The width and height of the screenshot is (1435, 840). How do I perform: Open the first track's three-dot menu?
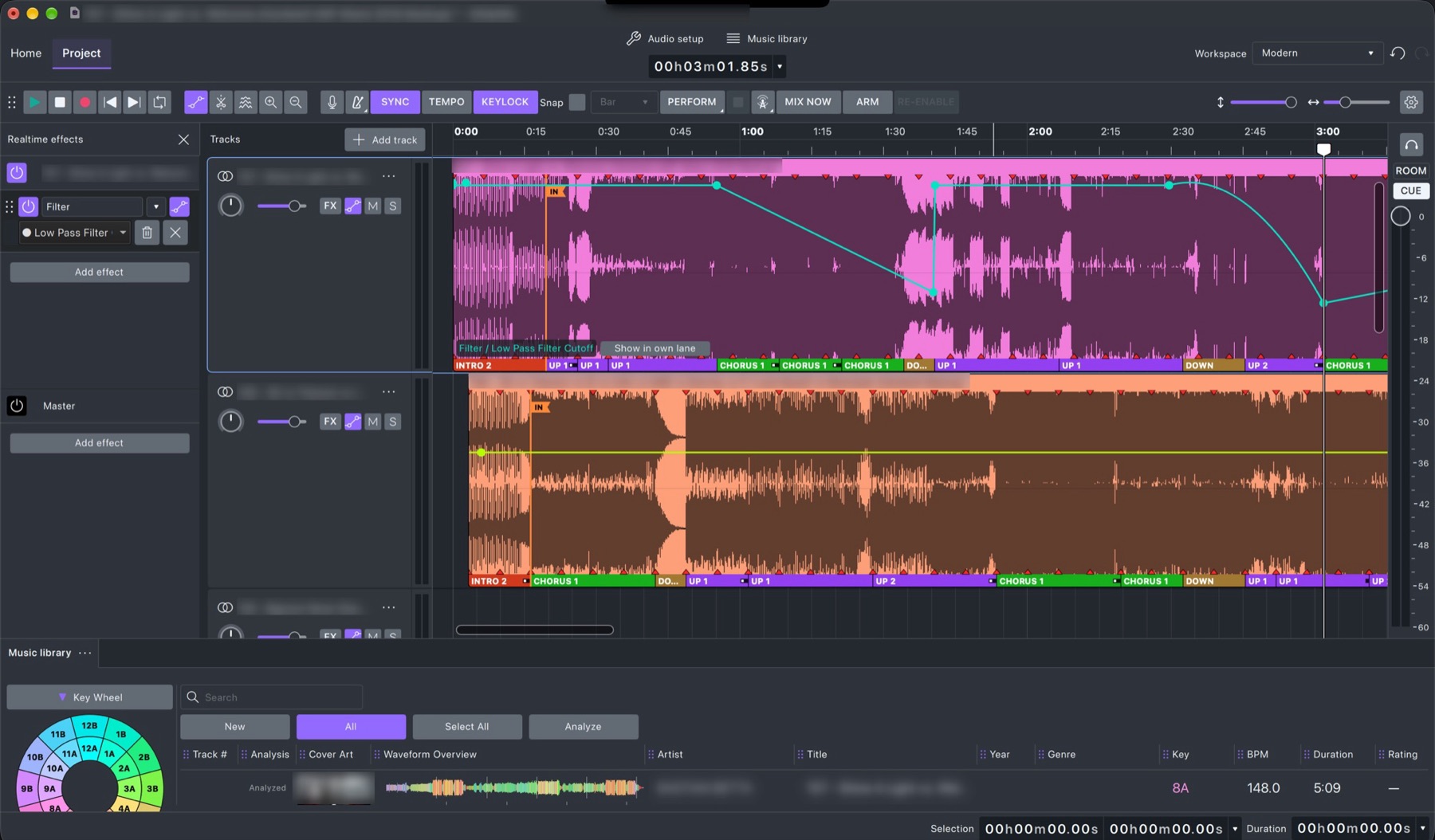[388, 176]
